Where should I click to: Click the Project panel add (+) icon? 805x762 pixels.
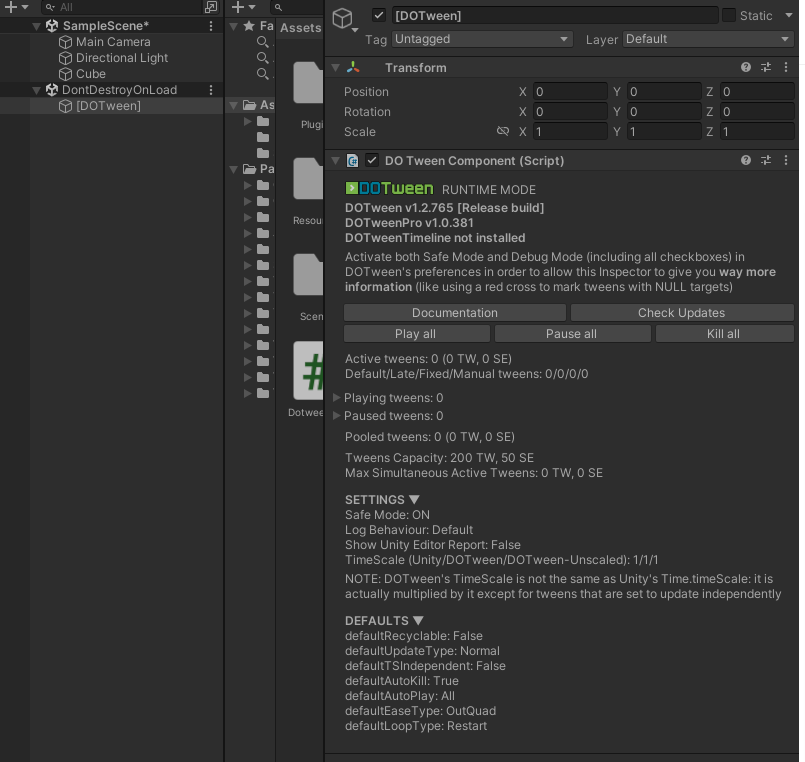tap(238, 7)
